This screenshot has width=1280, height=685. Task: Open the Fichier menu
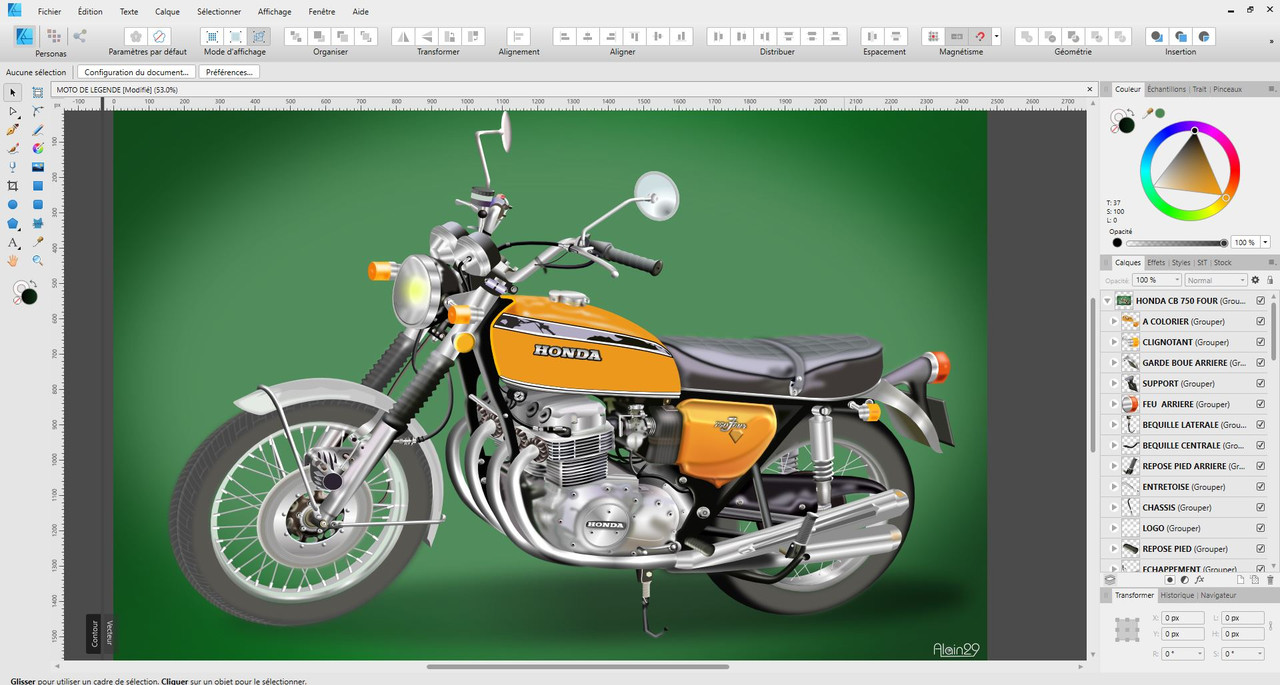[x=49, y=12]
